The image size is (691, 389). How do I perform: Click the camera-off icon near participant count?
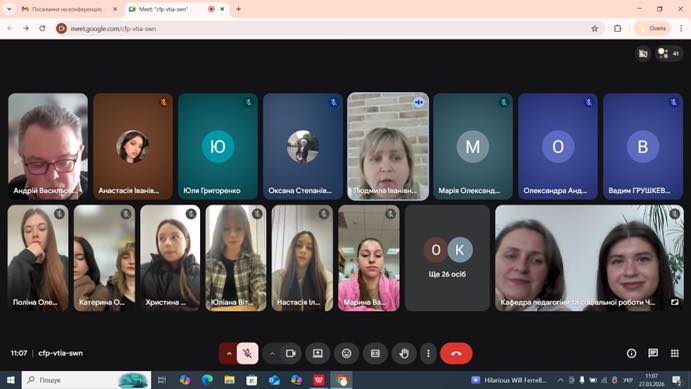point(643,54)
